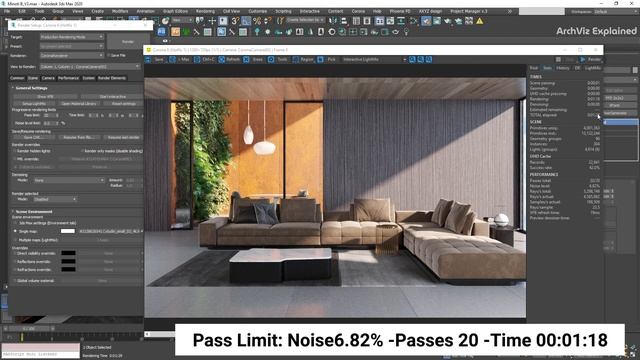Activate Region icon in Corona VFB
The image size is (640, 360).
[x=296, y=60]
